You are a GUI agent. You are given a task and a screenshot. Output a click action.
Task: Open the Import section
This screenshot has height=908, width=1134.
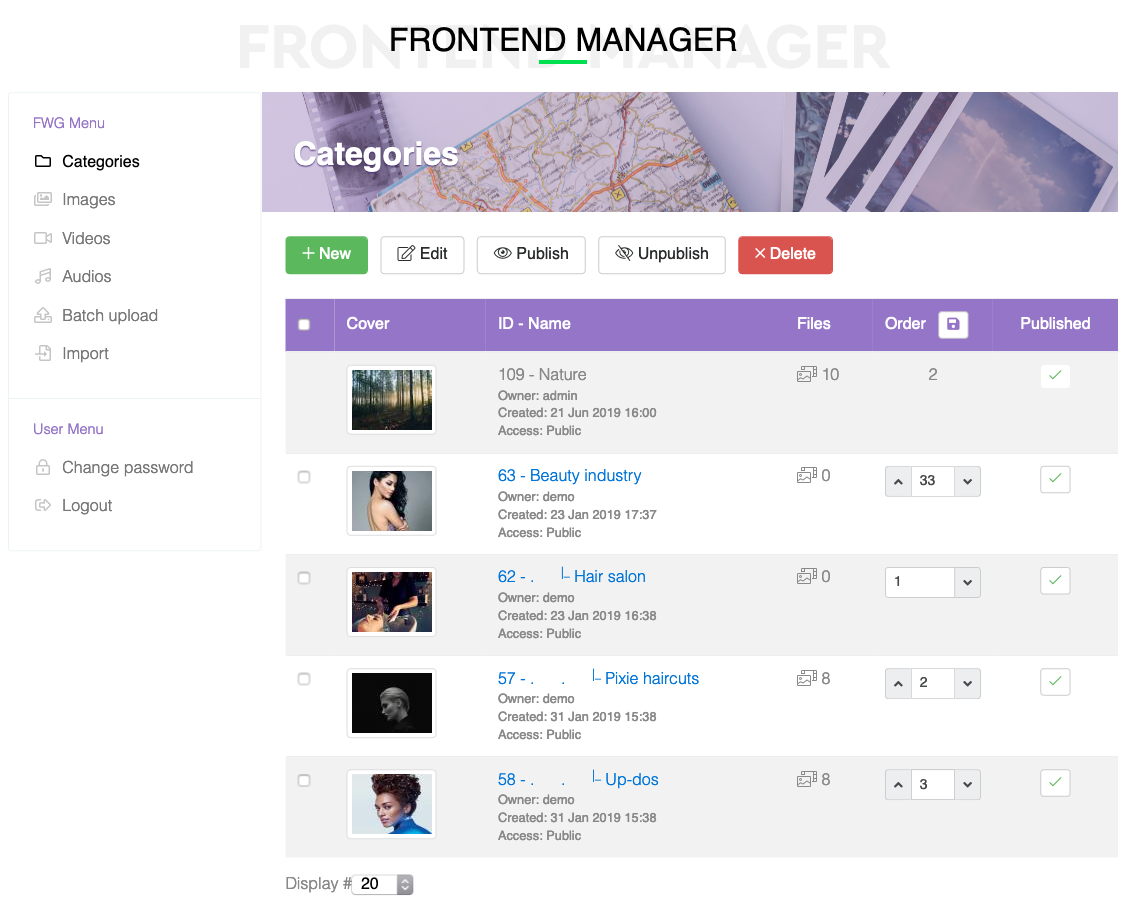[x=85, y=353]
